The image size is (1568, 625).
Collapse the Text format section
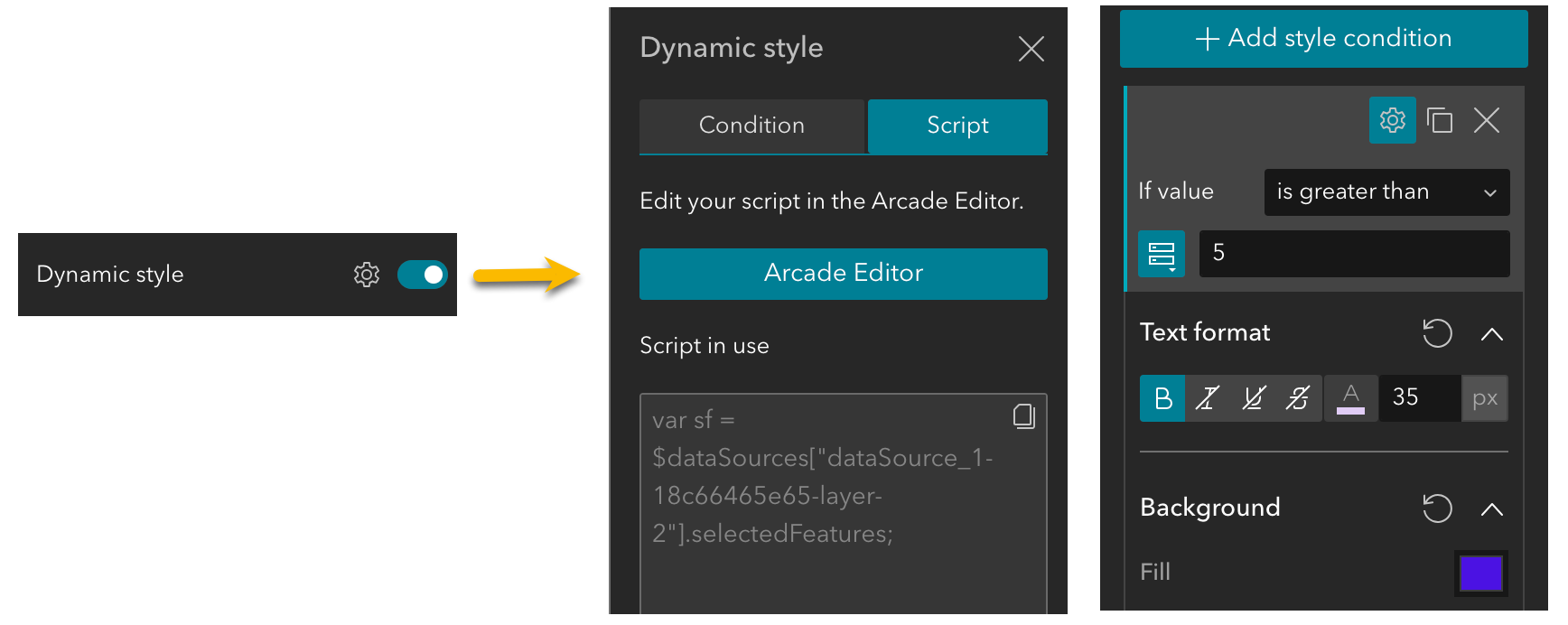click(x=1492, y=334)
